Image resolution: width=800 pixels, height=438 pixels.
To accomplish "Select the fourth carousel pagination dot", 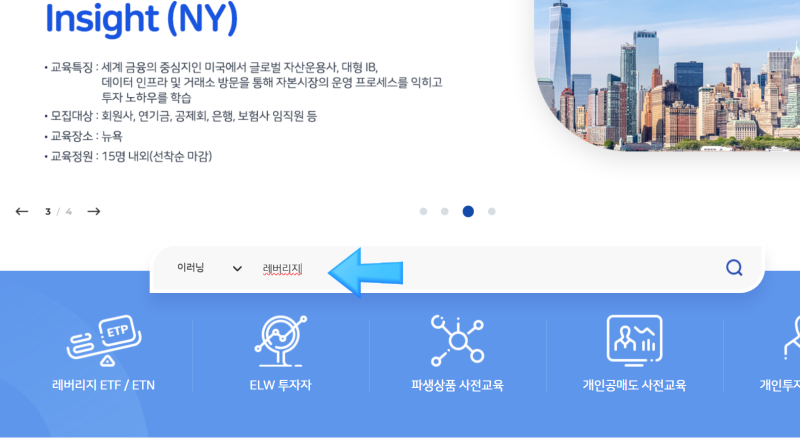I will 491,211.
